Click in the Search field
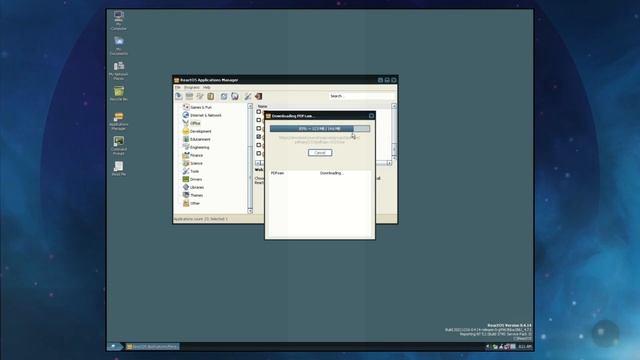Screen dimensions: 640x360 (x=362, y=96)
